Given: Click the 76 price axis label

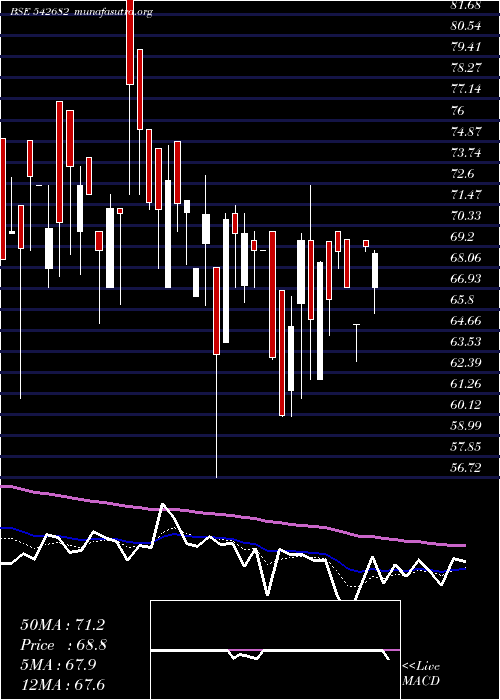Looking at the screenshot, I should [458, 110].
